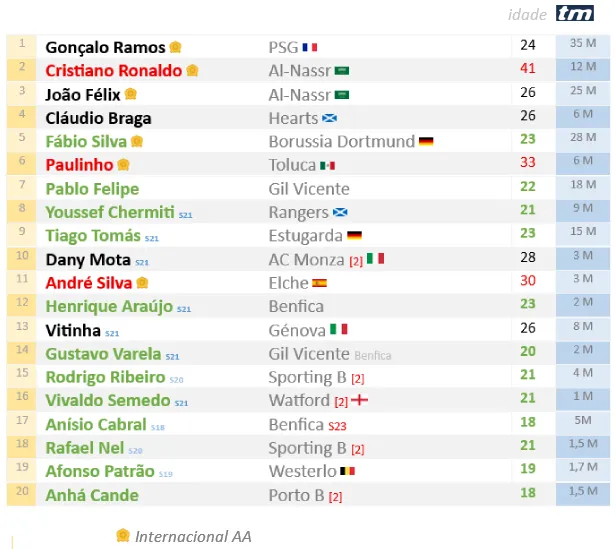Click the Spanish flag beside Elche
The width and height of the screenshot is (616, 549).
point(319,283)
